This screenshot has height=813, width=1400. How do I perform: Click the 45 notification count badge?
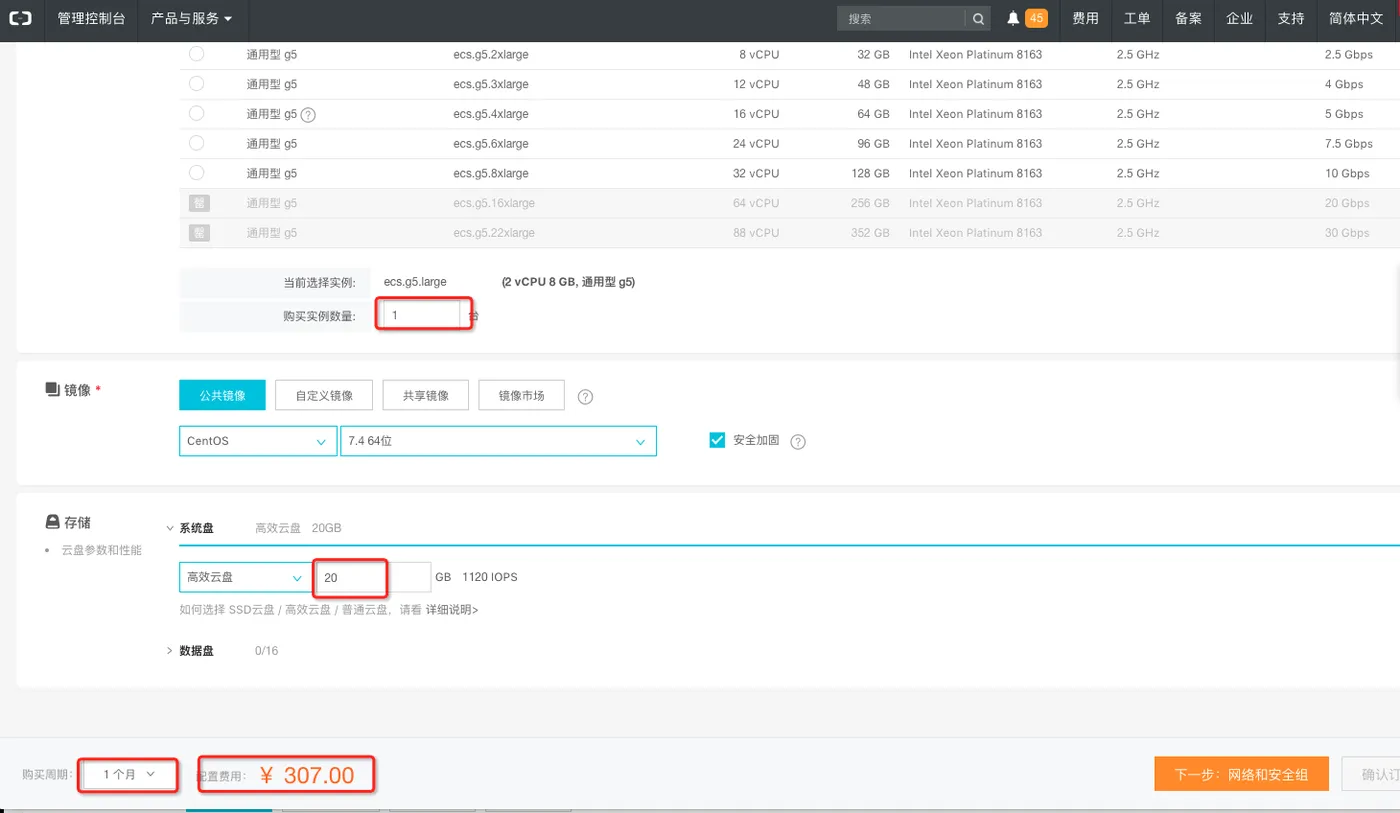click(x=1036, y=19)
